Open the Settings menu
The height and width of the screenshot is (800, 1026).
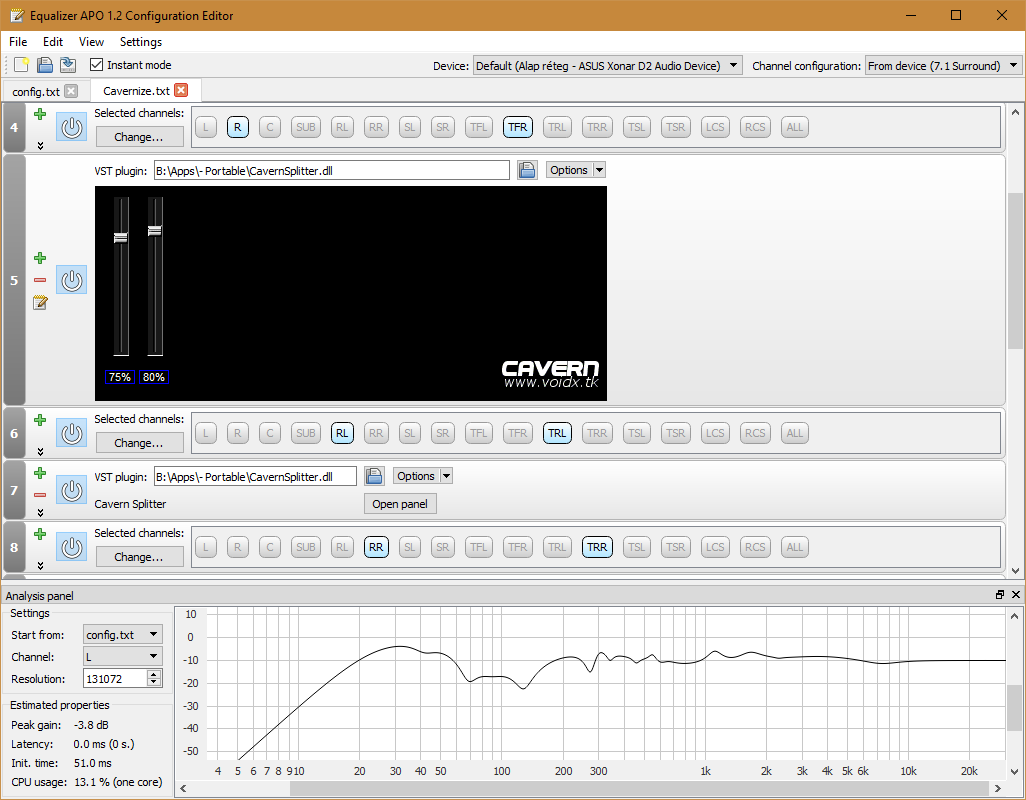(141, 42)
